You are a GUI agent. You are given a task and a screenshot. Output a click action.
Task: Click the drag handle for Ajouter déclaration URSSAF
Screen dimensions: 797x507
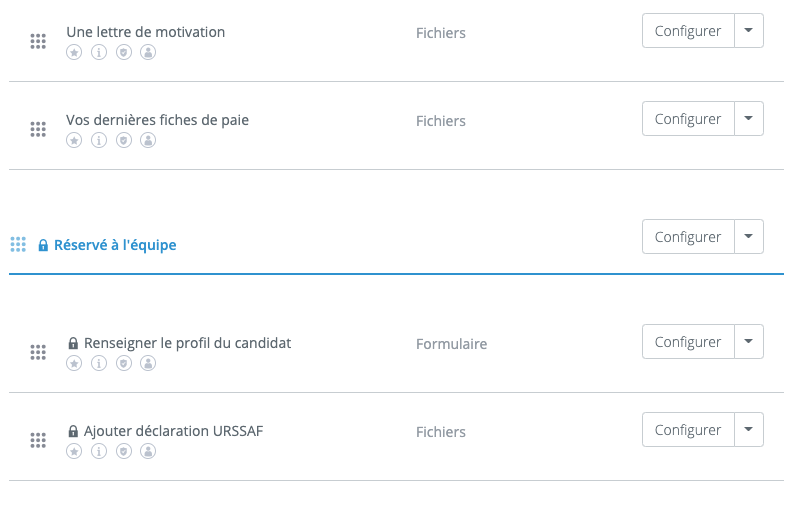pyautogui.click(x=38, y=440)
